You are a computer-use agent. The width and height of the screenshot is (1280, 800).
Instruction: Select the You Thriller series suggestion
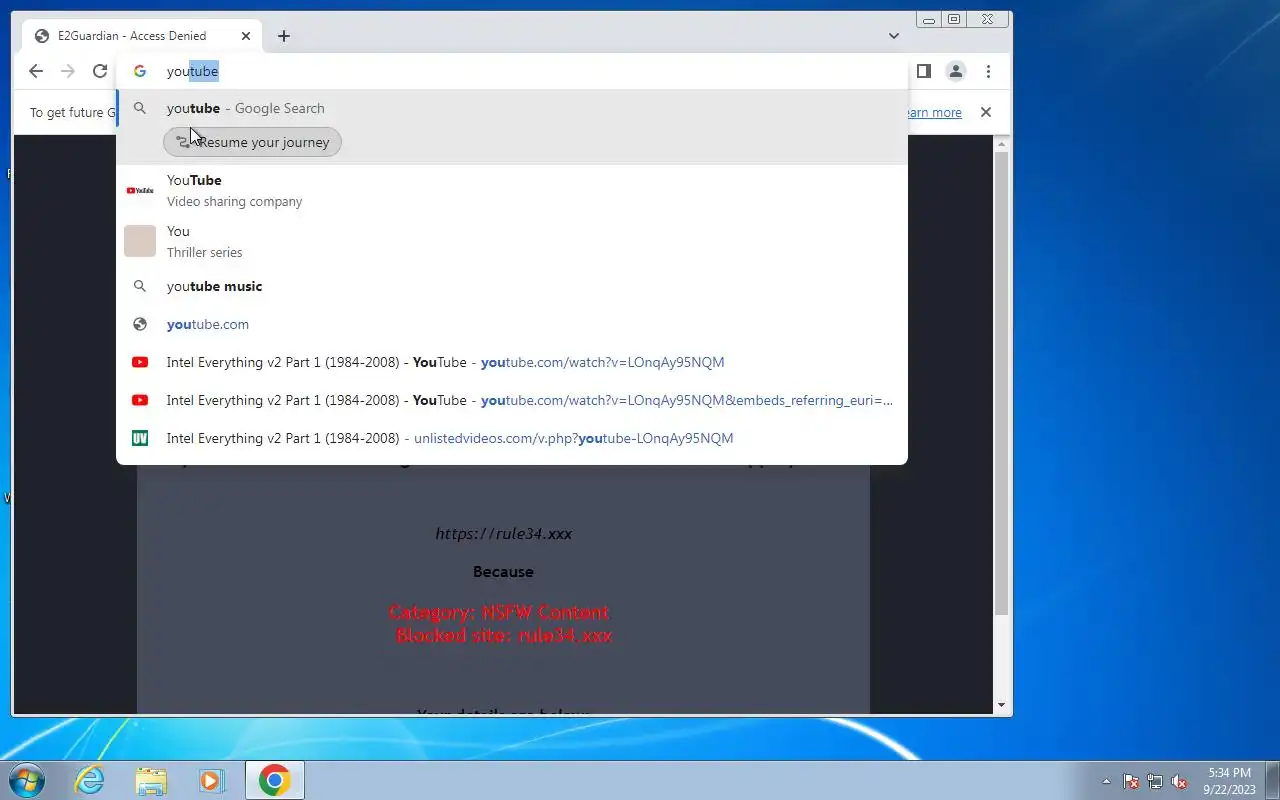click(512, 241)
